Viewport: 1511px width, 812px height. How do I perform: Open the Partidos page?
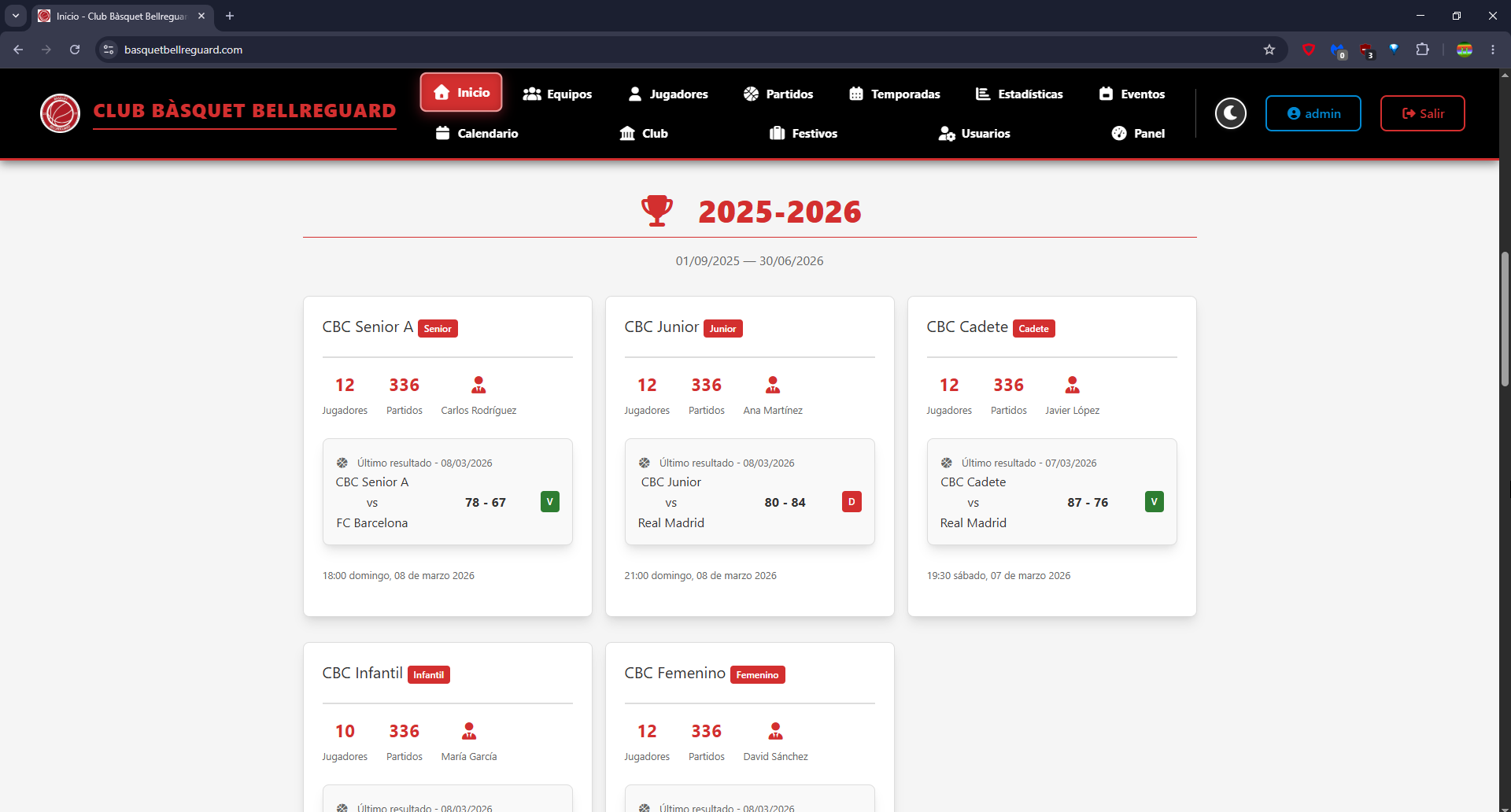pos(778,94)
